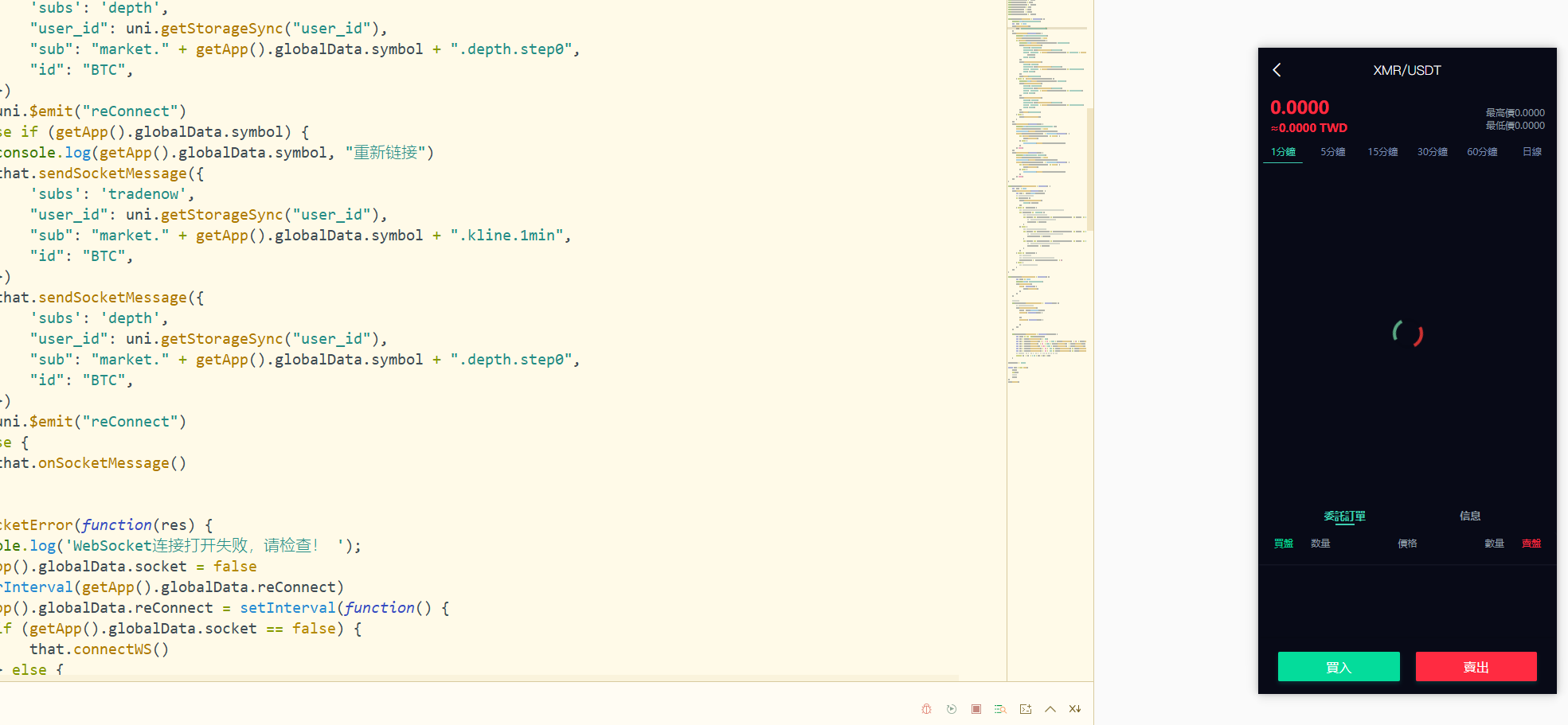
Task: Open a new terminal with the plus icon
Action: coord(1026,709)
